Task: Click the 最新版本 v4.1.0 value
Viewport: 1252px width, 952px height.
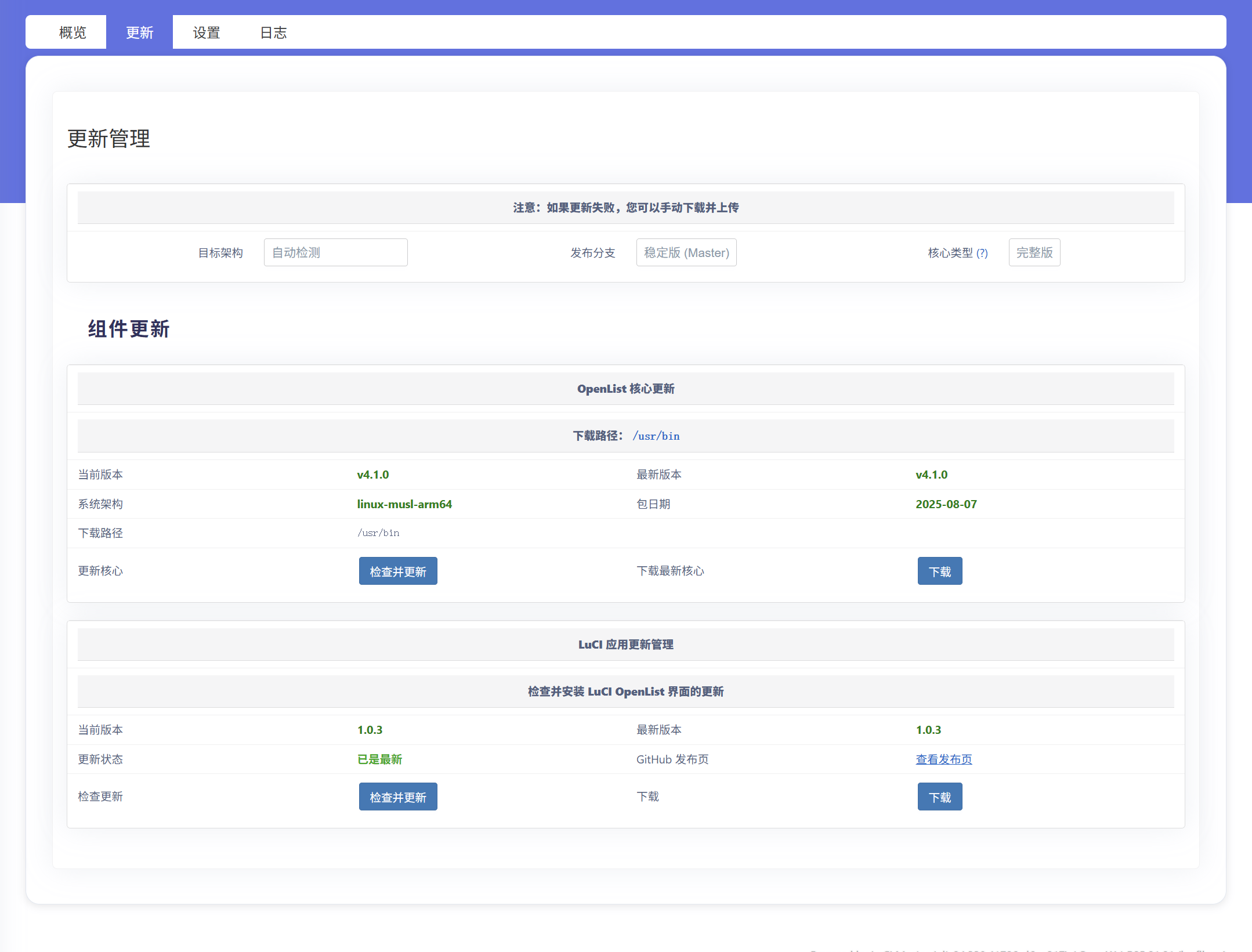Action: click(x=932, y=475)
